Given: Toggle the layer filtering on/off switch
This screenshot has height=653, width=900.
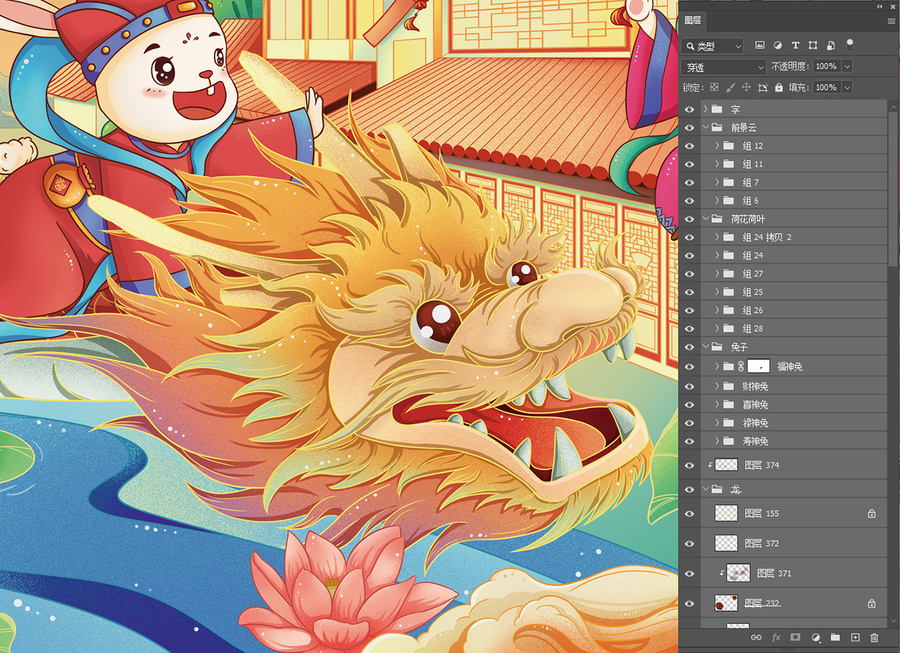Looking at the screenshot, I should [849, 45].
